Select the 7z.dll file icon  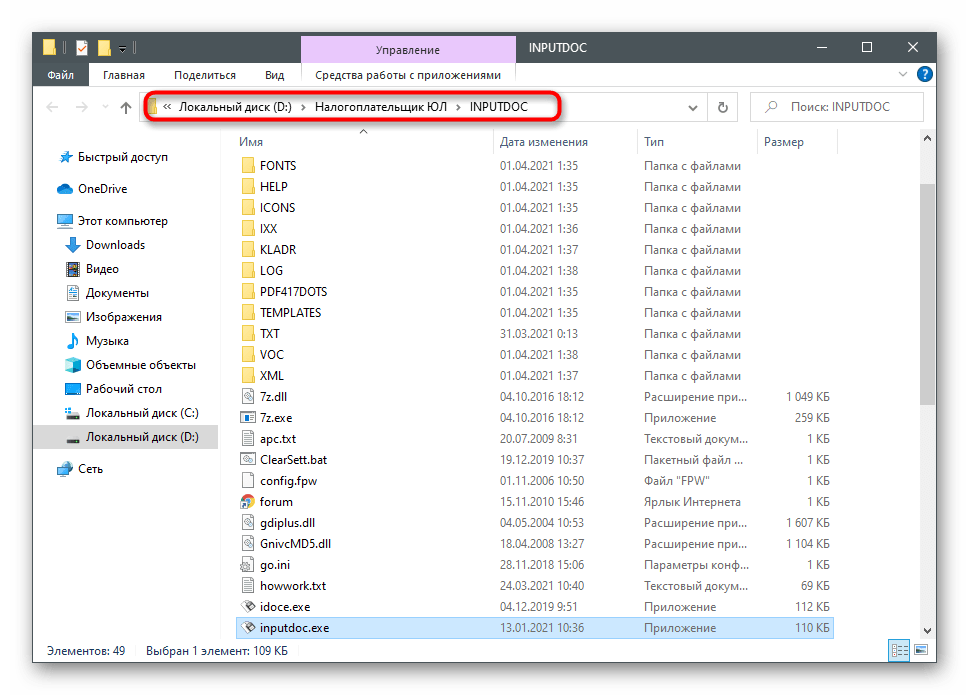point(248,397)
